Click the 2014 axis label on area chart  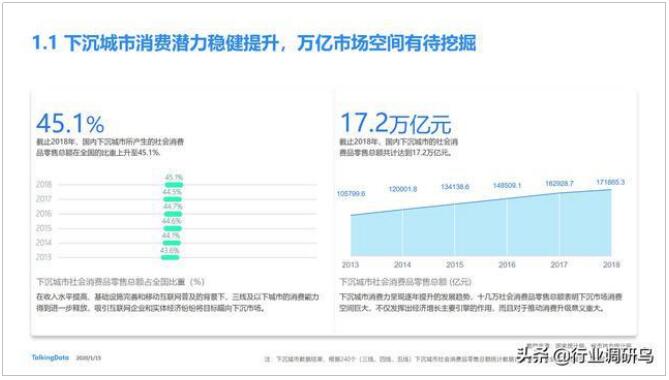click(402, 265)
